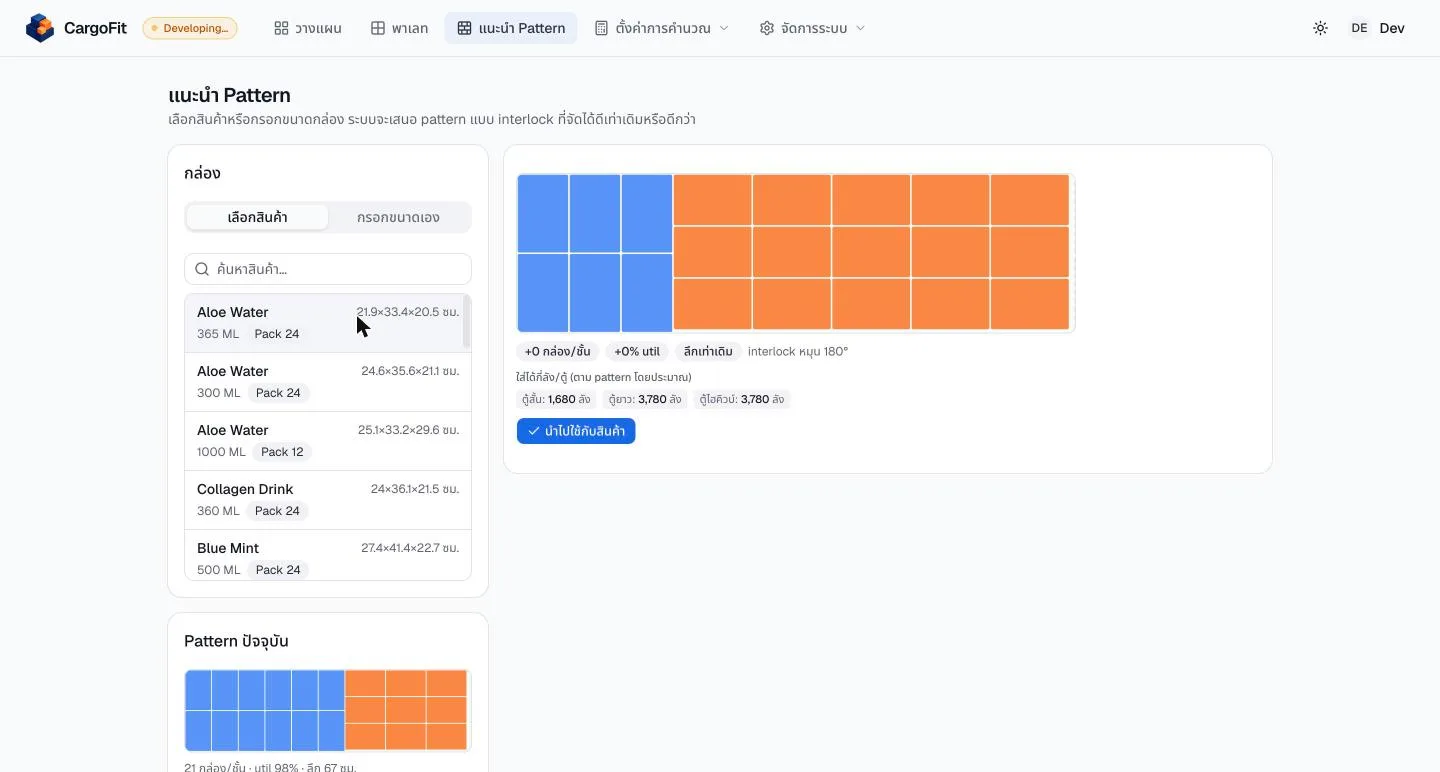Click the Pack 24 badge on Collagen Drink
The image size is (1440, 772).
tap(277, 511)
